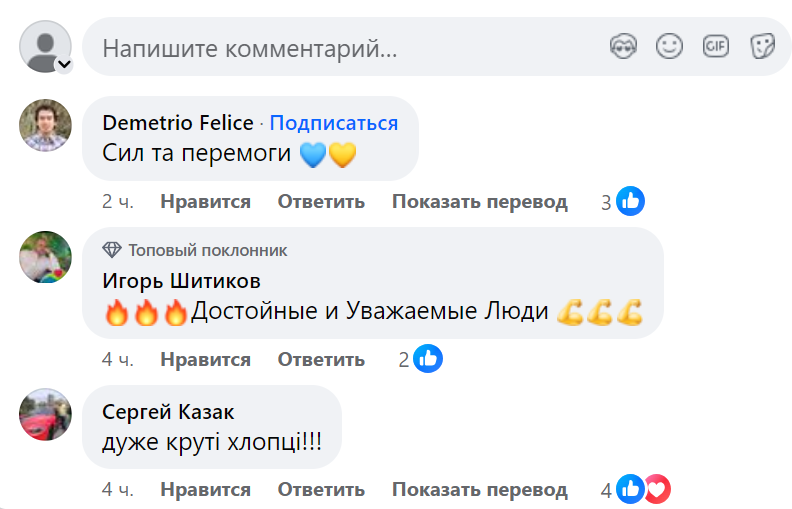This screenshot has height=509, width=792.
Task: Show translation of Demetrio Felice's comment
Action: click(479, 202)
